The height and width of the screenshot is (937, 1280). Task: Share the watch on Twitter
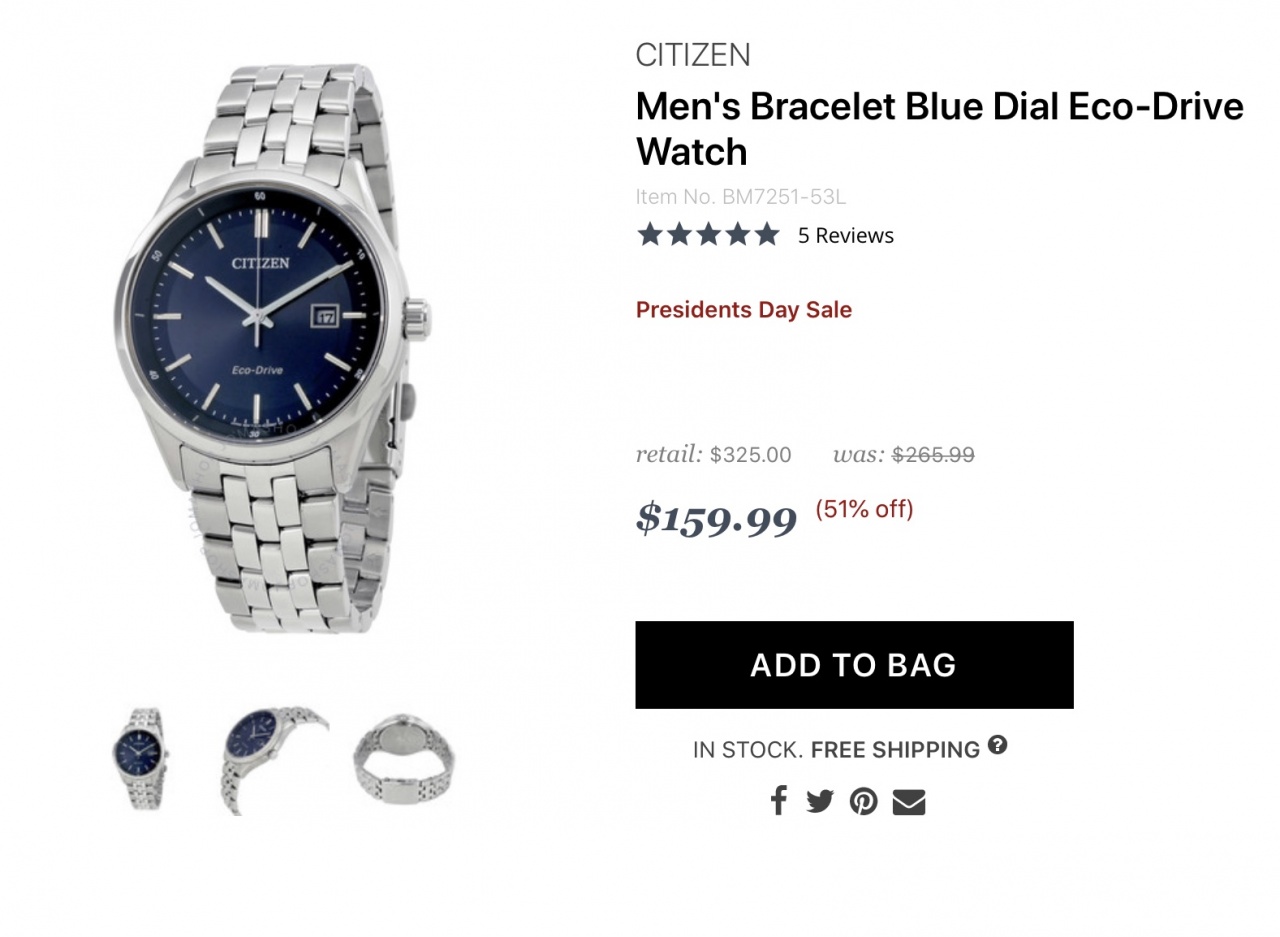pos(820,801)
